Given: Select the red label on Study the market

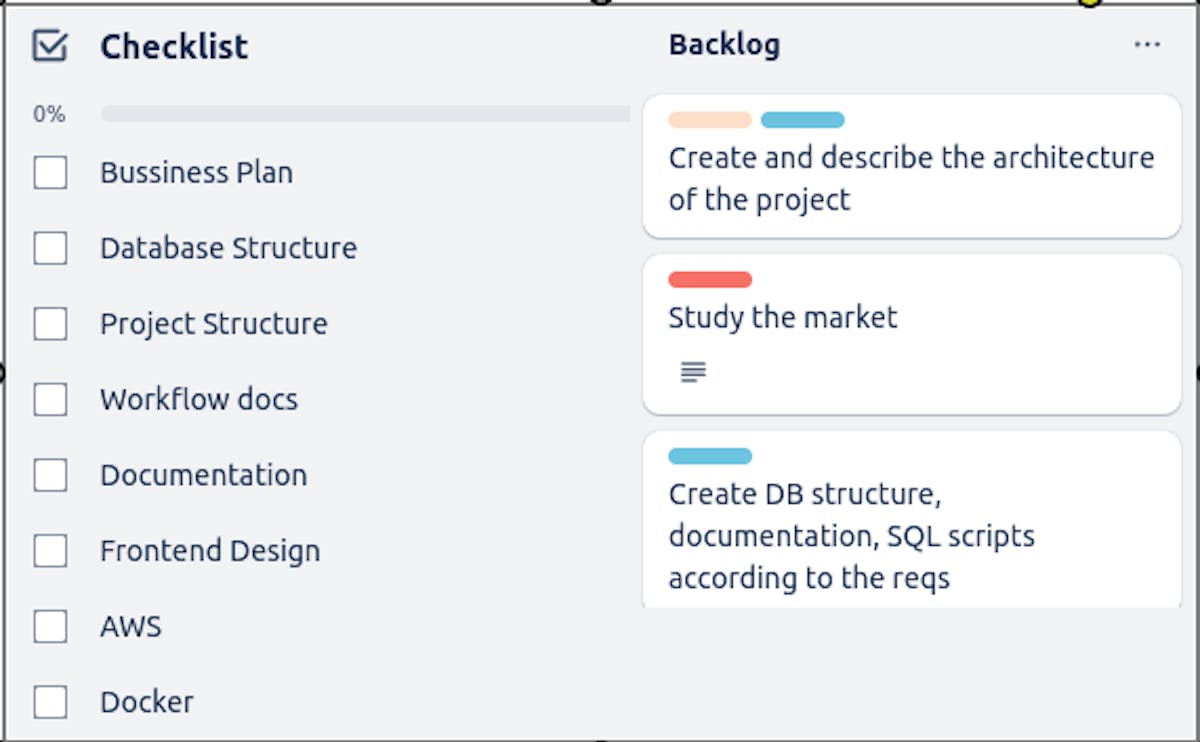Looking at the screenshot, I should pyautogui.click(x=710, y=280).
